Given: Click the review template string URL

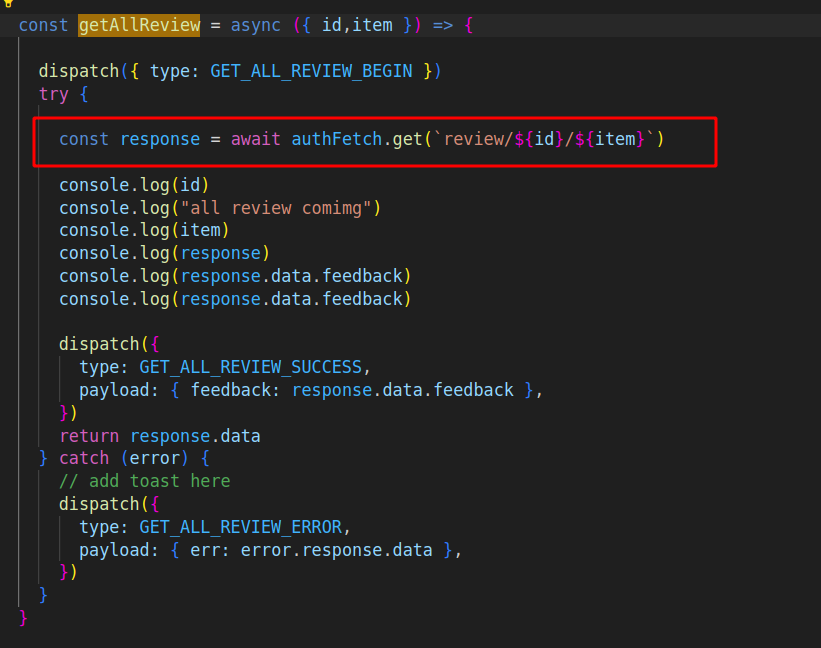Looking at the screenshot, I should coord(541,139).
